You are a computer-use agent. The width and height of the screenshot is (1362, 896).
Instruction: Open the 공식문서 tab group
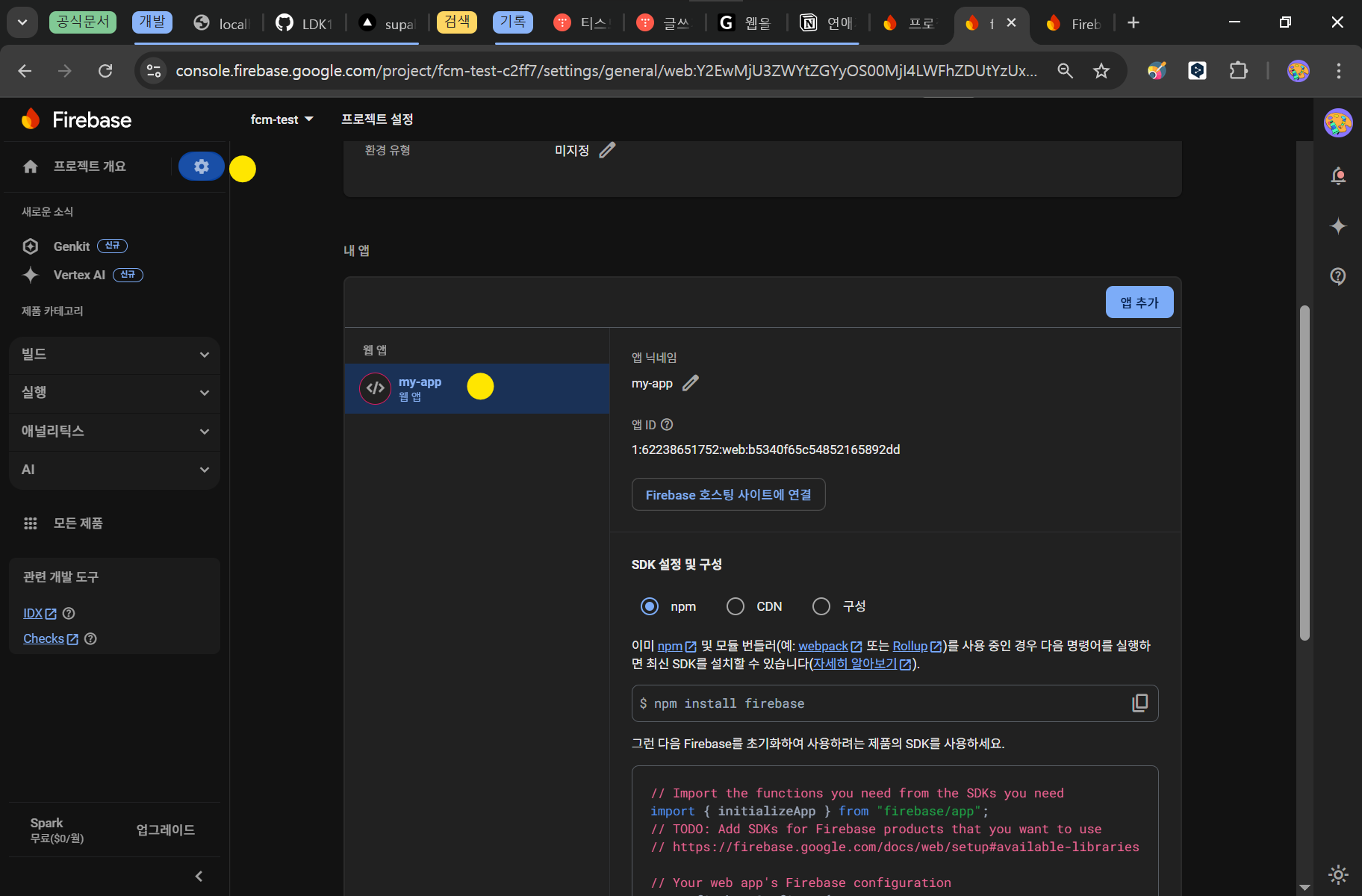point(83,22)
